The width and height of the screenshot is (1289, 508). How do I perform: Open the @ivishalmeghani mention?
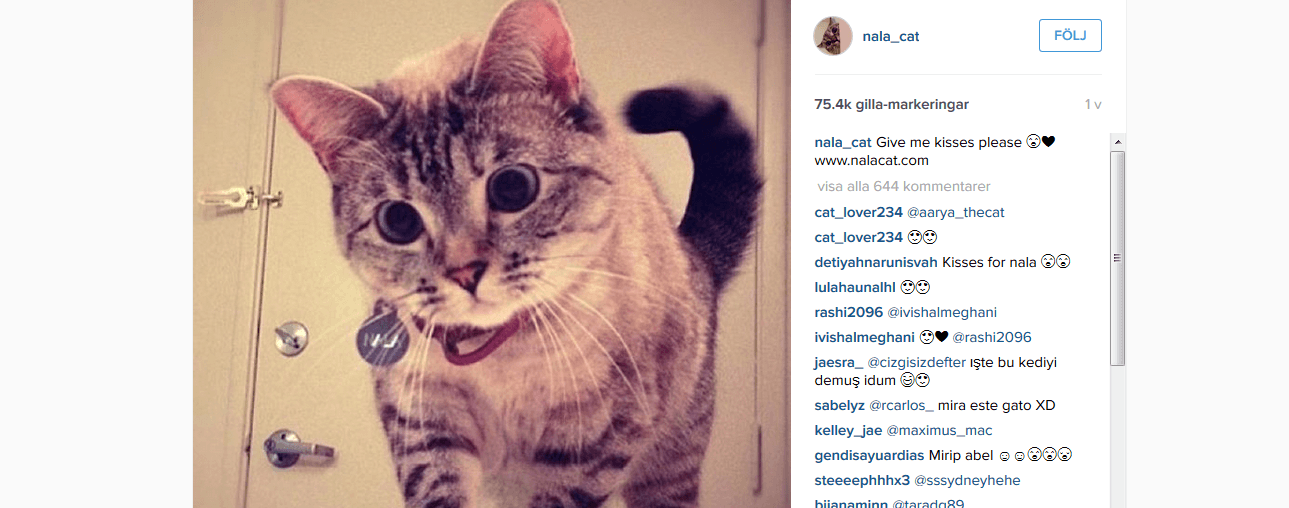point(942,312)
